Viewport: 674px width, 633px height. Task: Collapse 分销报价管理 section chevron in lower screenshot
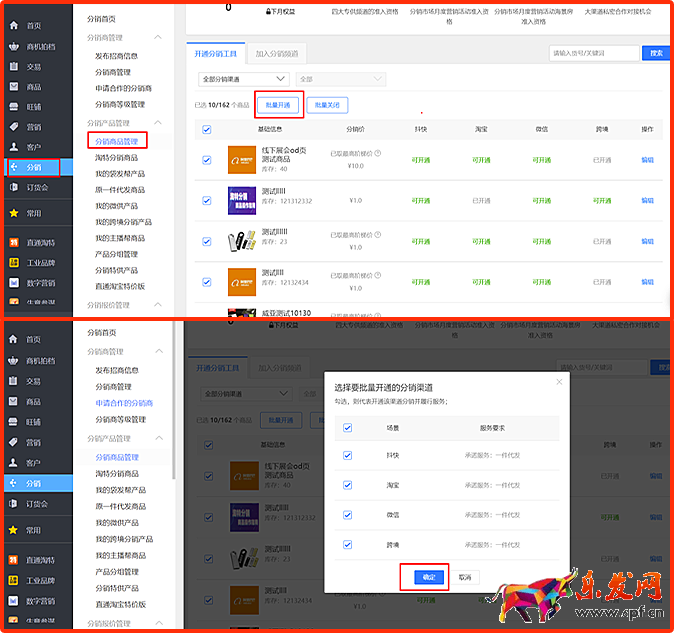click(x=159, y=623)
